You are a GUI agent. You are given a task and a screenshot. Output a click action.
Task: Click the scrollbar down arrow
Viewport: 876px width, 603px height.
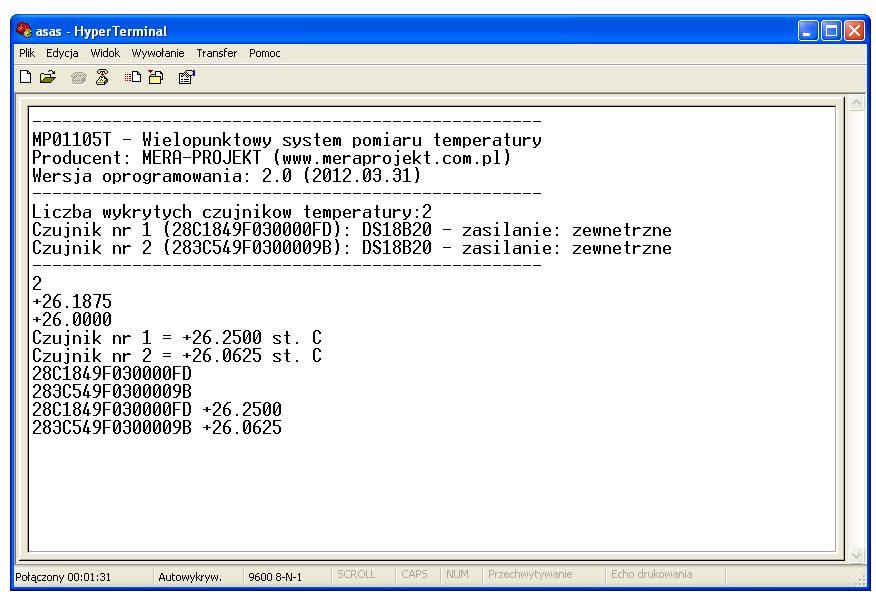pyautogui.click(x=856, y=554)
